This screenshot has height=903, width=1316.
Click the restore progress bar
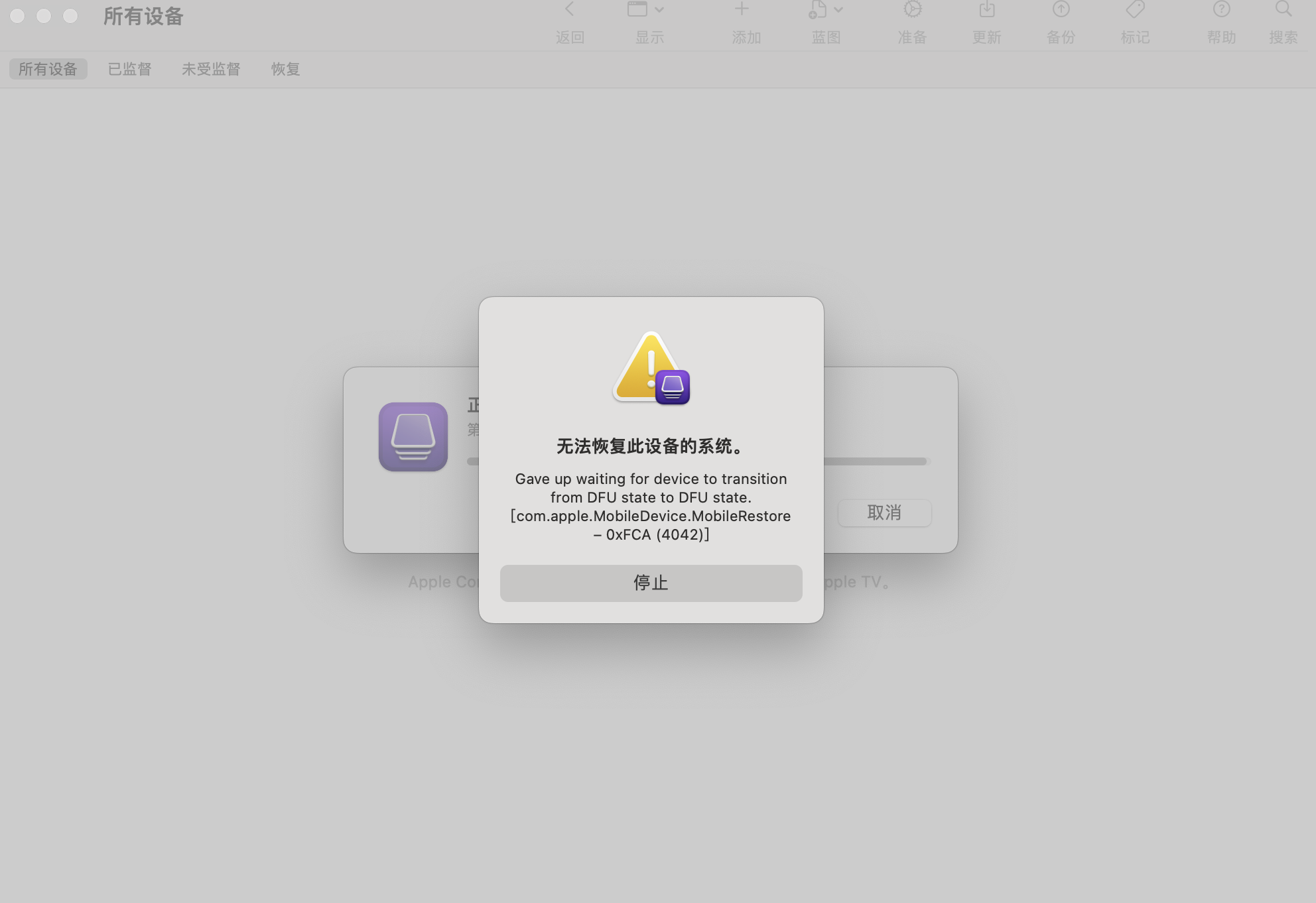(x=876, y=461)
